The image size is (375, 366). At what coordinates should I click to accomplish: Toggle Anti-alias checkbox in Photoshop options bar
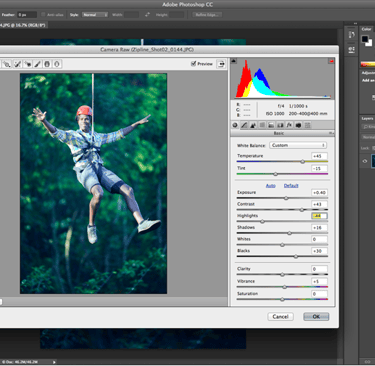43,15
